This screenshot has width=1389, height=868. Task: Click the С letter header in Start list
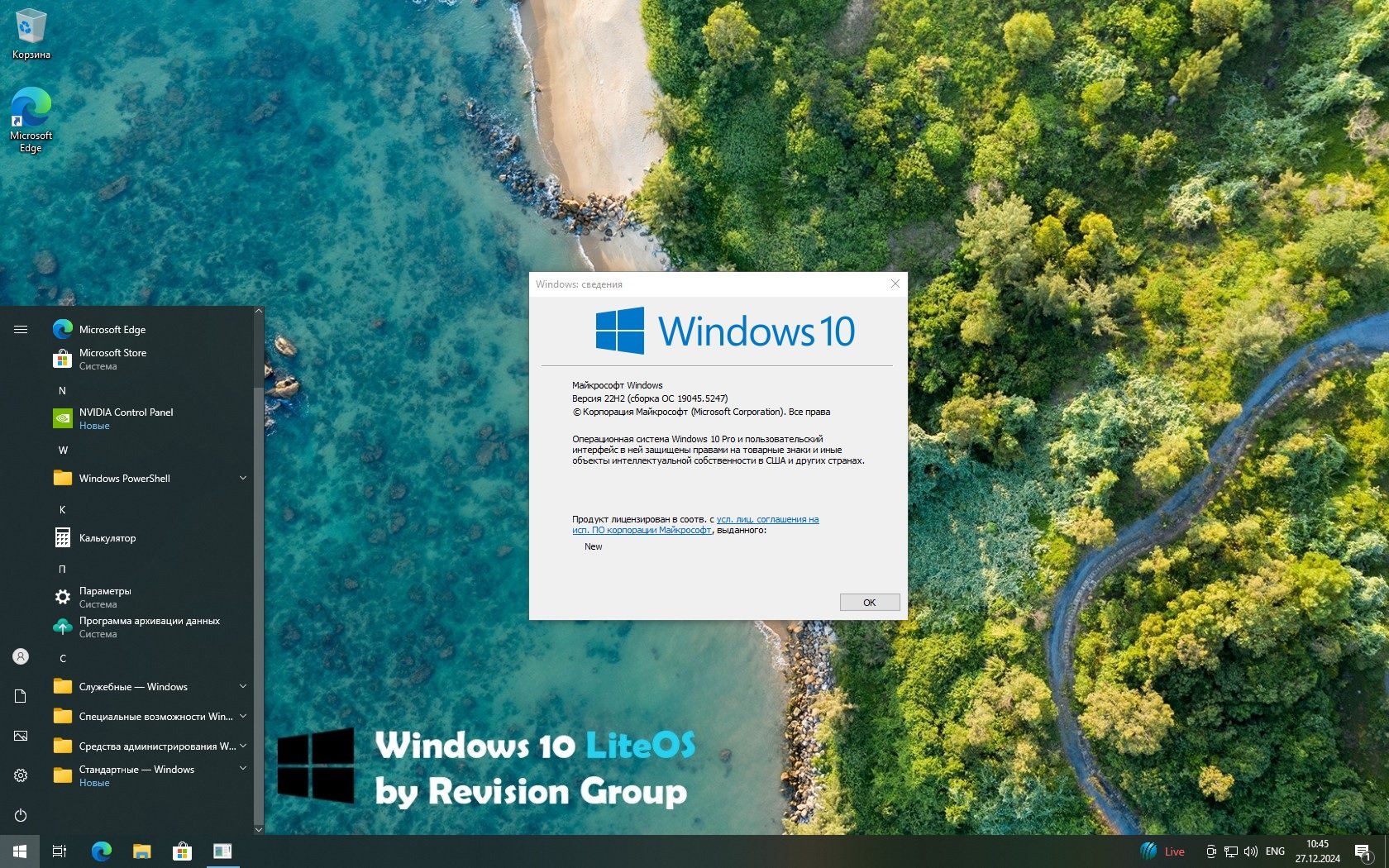click(x=63, y=658)
